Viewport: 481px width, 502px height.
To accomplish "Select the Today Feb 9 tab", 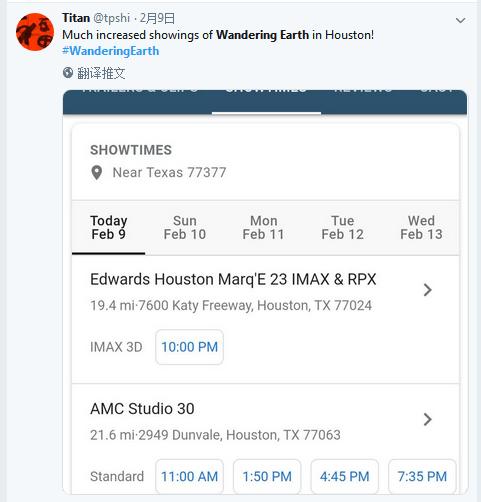I will coord(109,228).
